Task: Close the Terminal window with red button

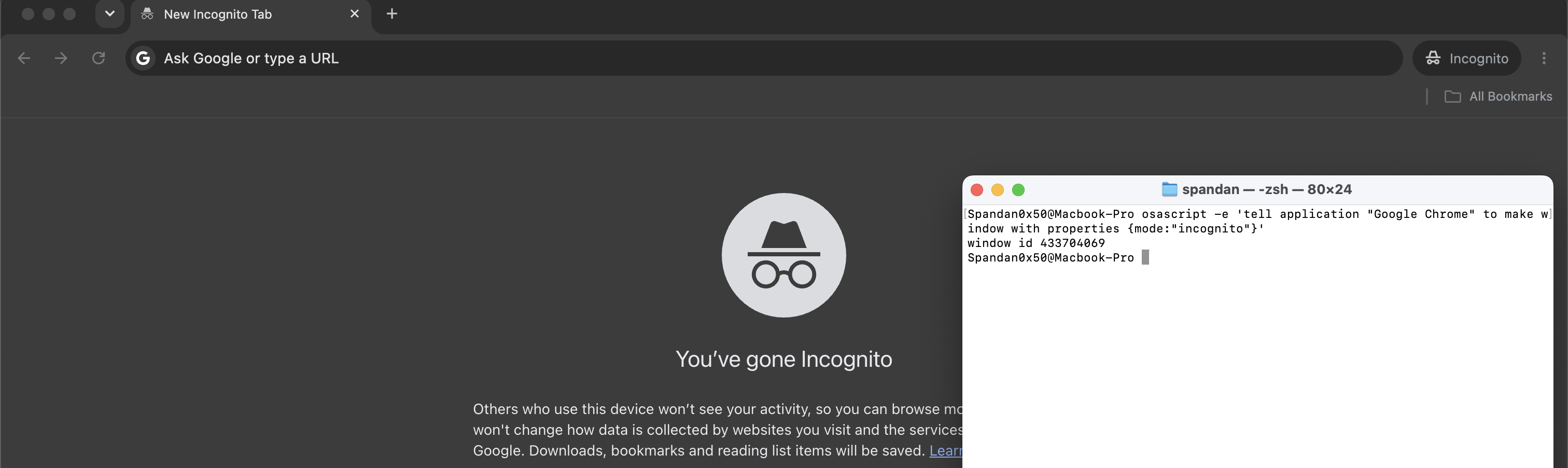Action: 977,190
